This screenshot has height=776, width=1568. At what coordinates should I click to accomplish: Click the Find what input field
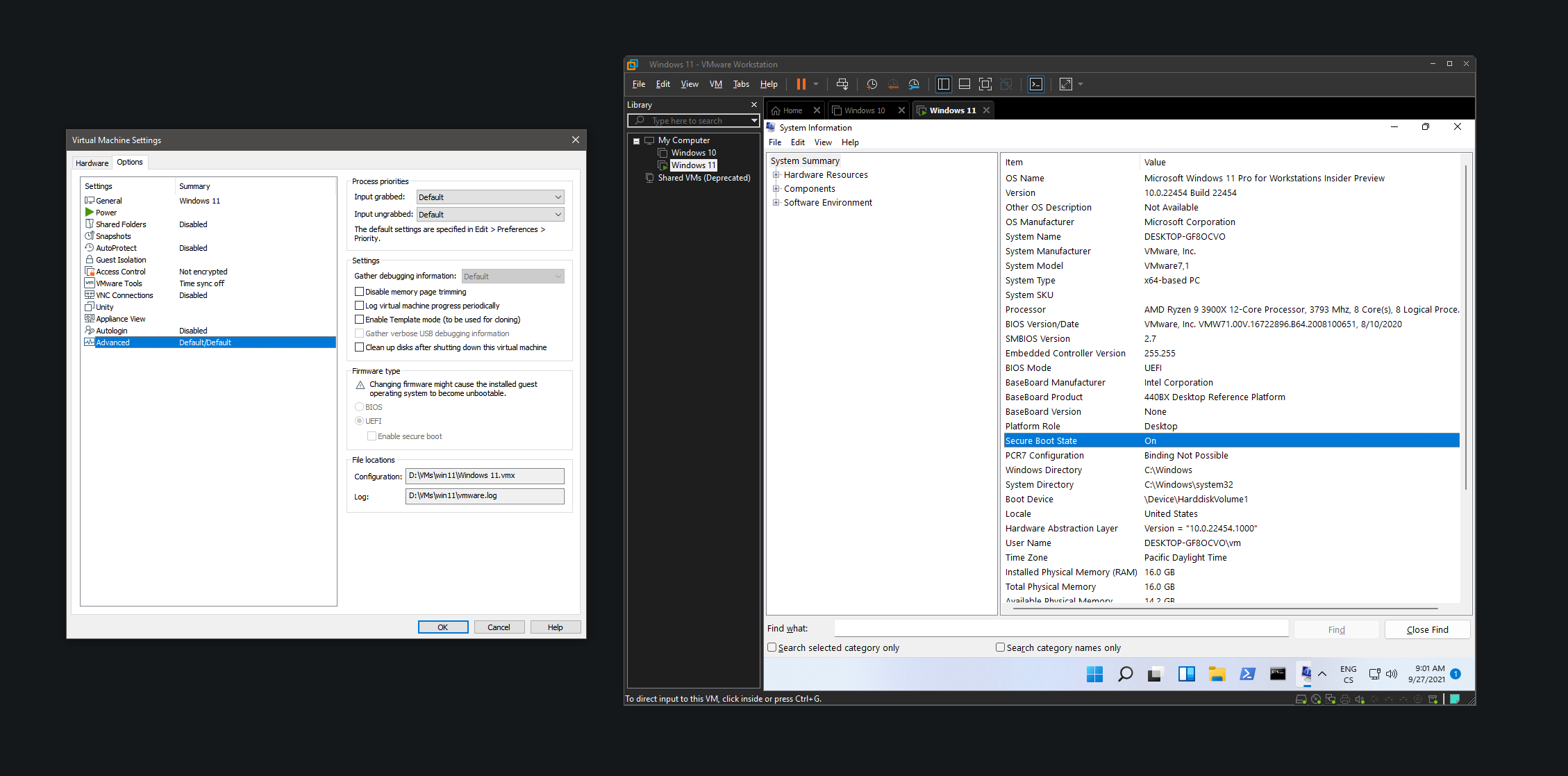point(1060,629)
